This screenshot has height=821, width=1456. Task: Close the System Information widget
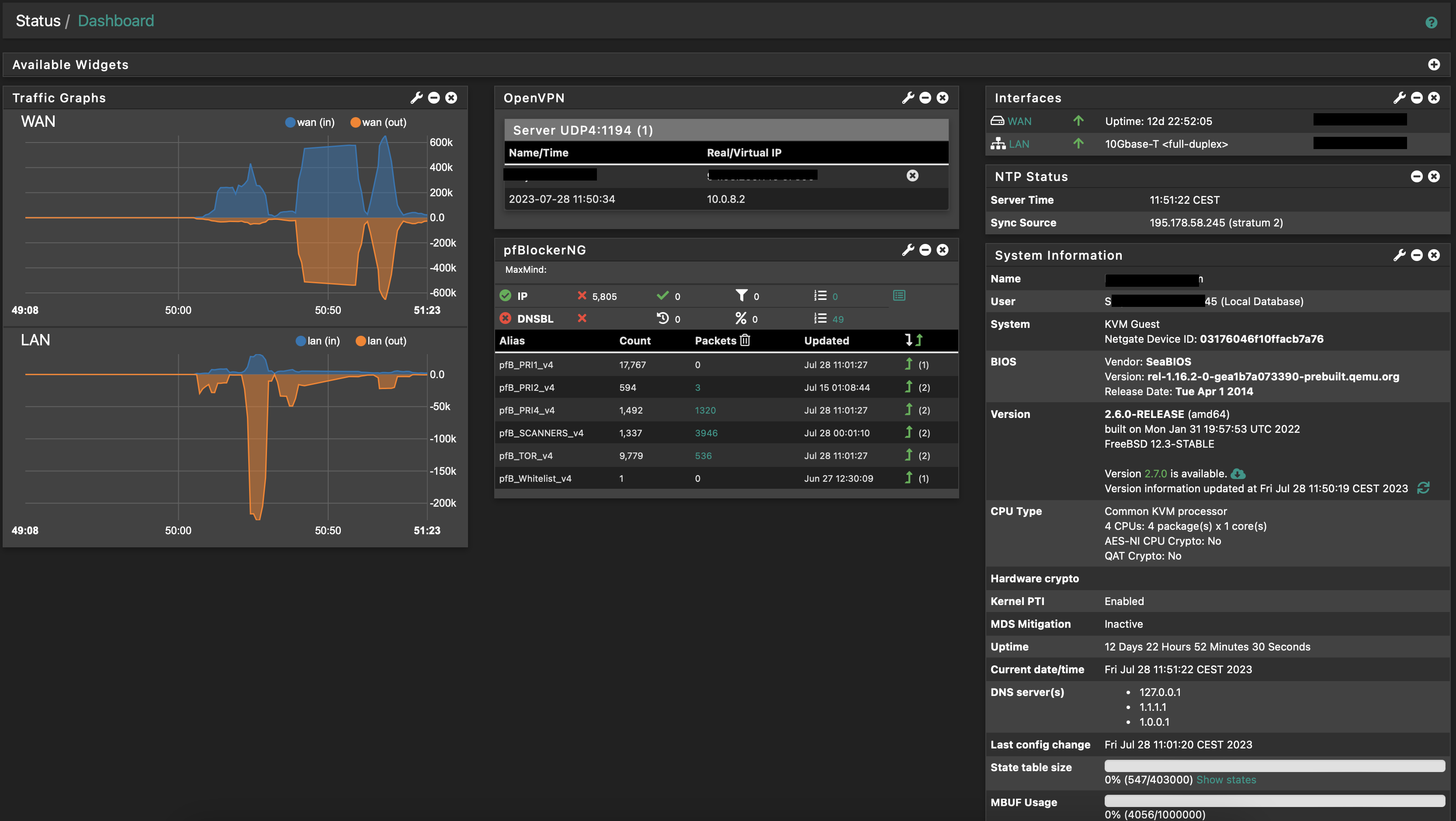point(1434,255)
